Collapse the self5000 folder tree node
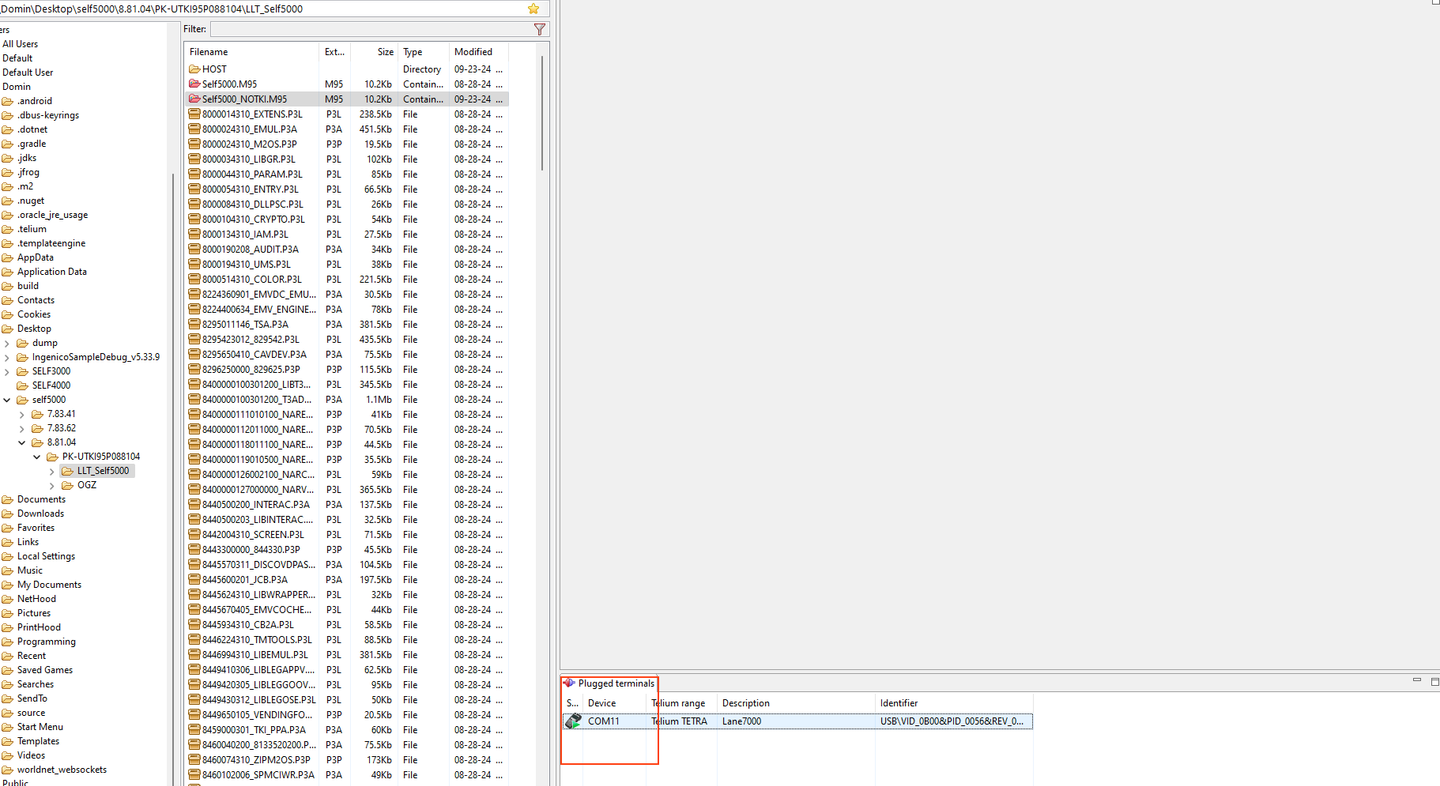1440x786 pixels. pos(8,400)
